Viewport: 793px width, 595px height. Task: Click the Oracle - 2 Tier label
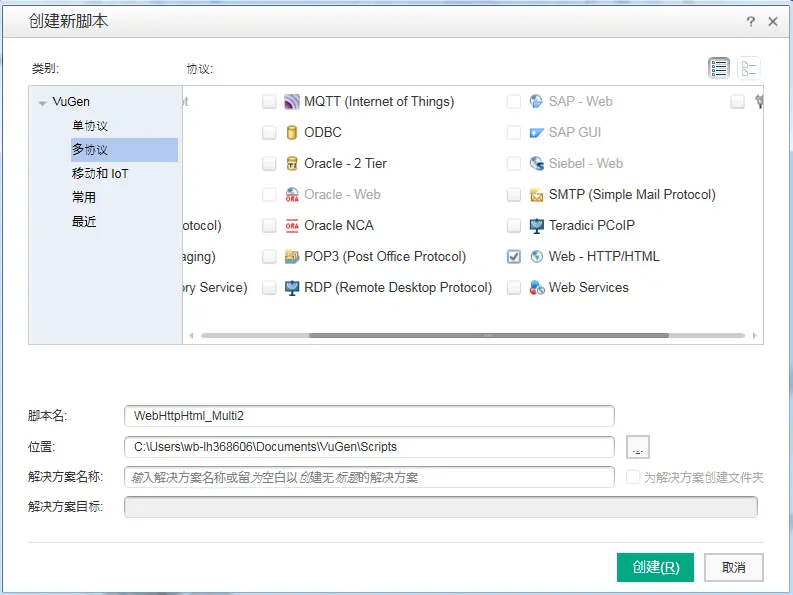pos(345,163)
